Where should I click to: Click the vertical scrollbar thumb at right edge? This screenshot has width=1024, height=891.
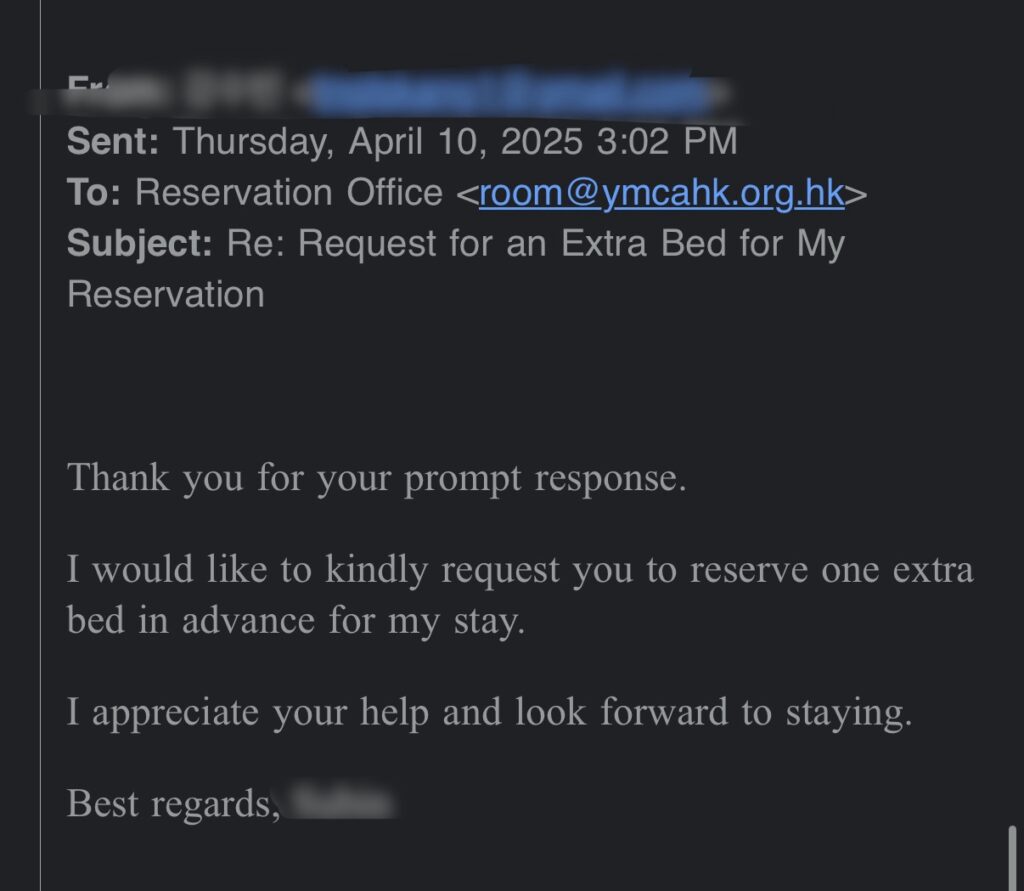coord(1012,858)
